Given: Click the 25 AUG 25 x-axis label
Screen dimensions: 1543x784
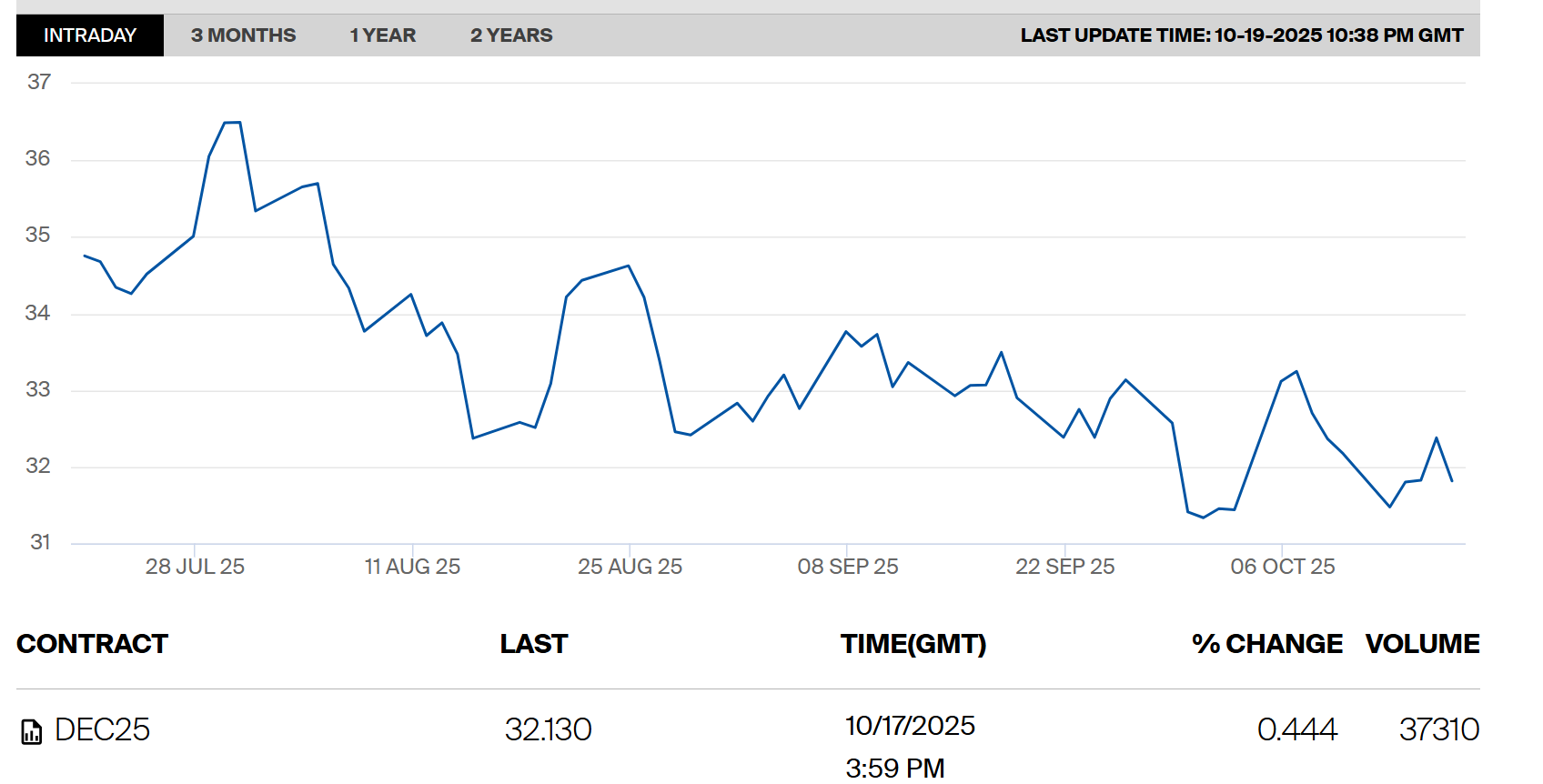Looking at the screenshot, I should pyautogui.click(x=630, y=567).
